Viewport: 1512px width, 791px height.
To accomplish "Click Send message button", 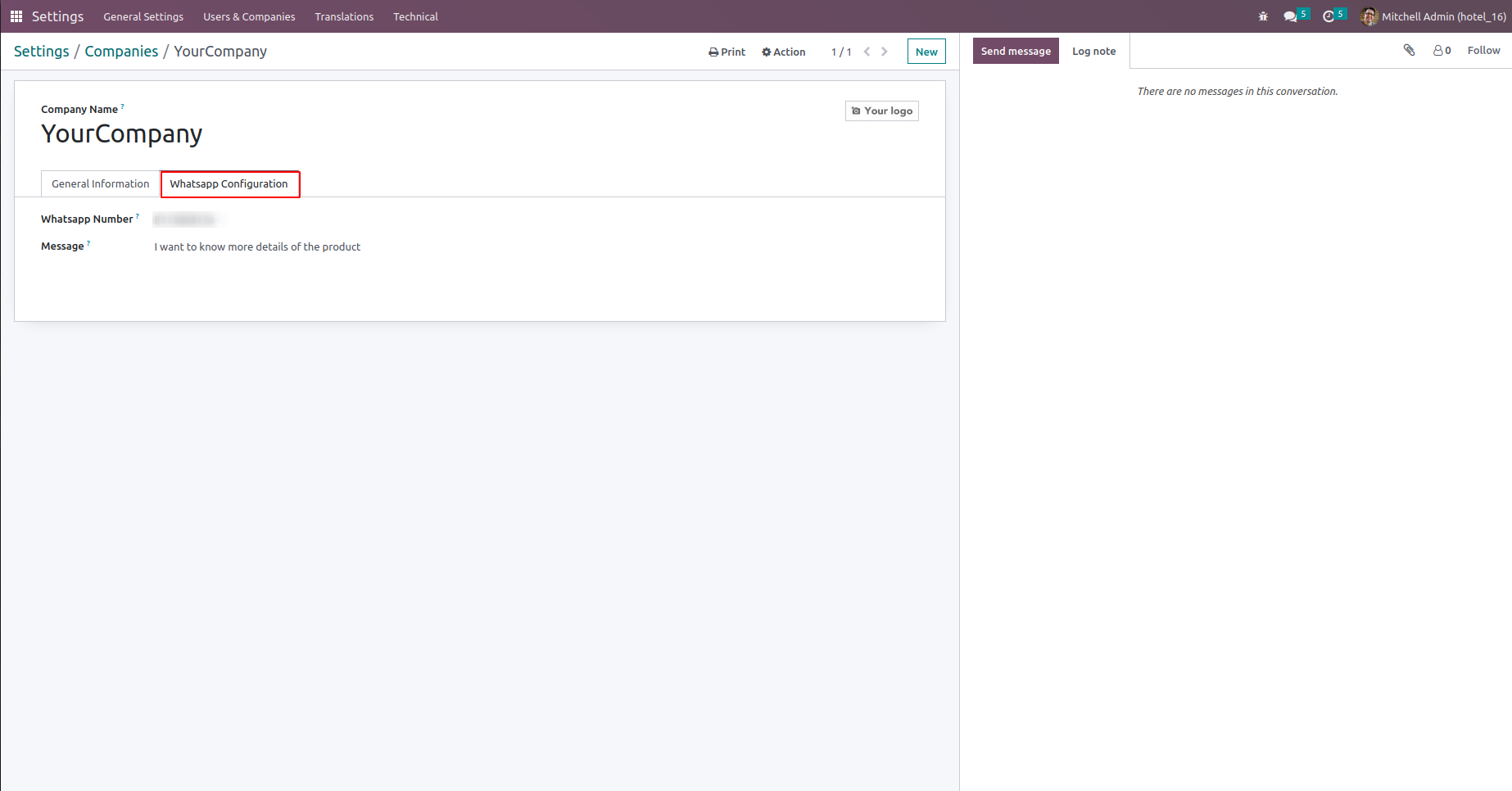I will 1016,51.
